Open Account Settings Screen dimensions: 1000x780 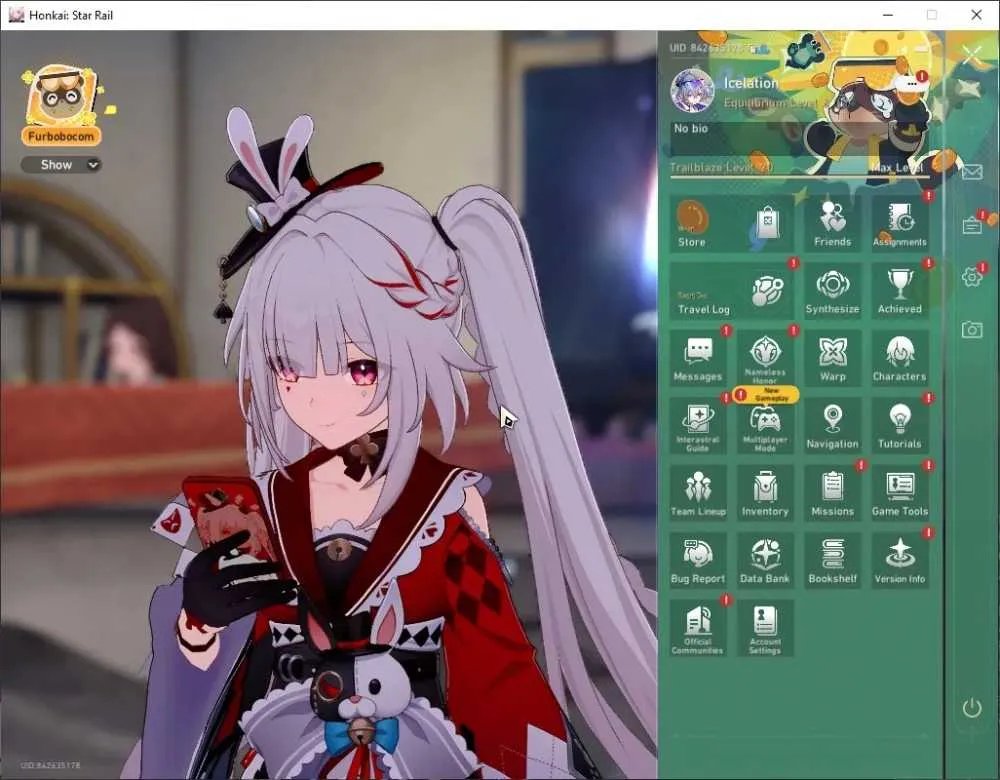point(765,628)
